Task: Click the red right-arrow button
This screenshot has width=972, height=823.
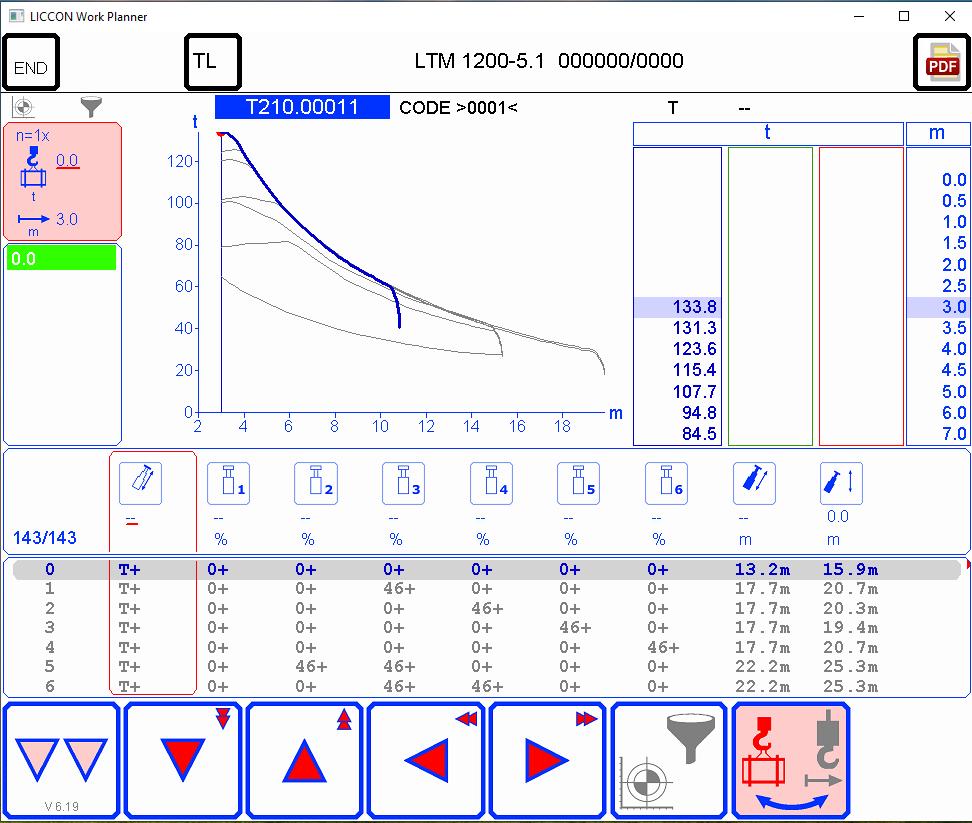Action: 547,760
